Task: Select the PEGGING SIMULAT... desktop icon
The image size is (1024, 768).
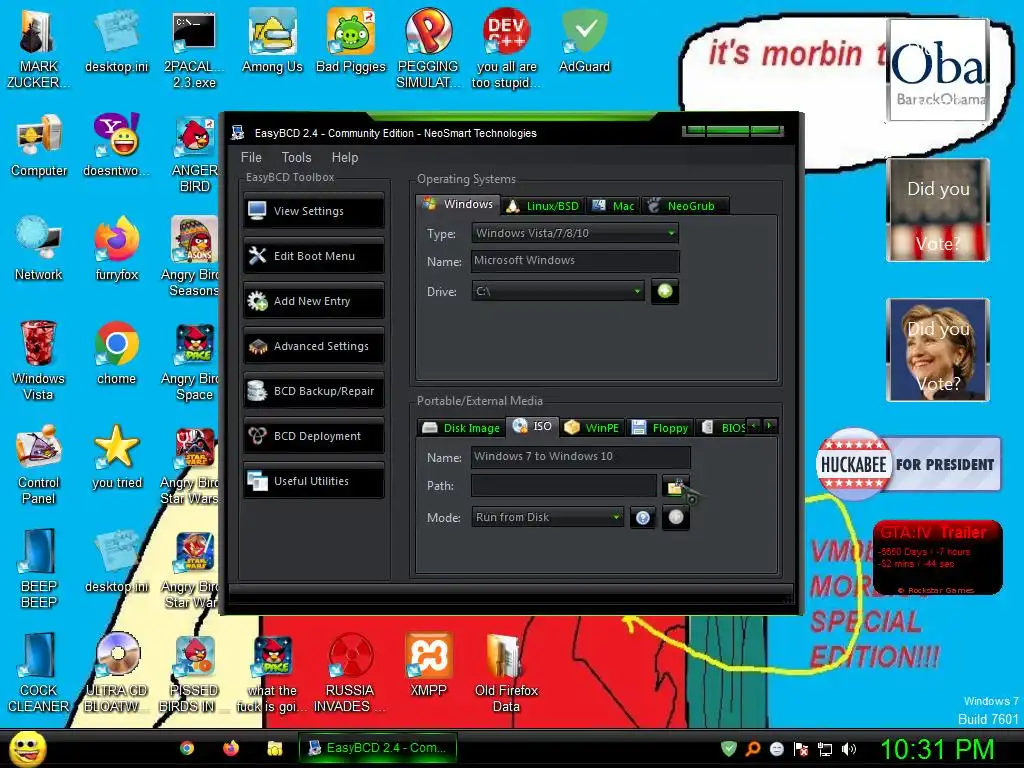Action: (428, 48)
